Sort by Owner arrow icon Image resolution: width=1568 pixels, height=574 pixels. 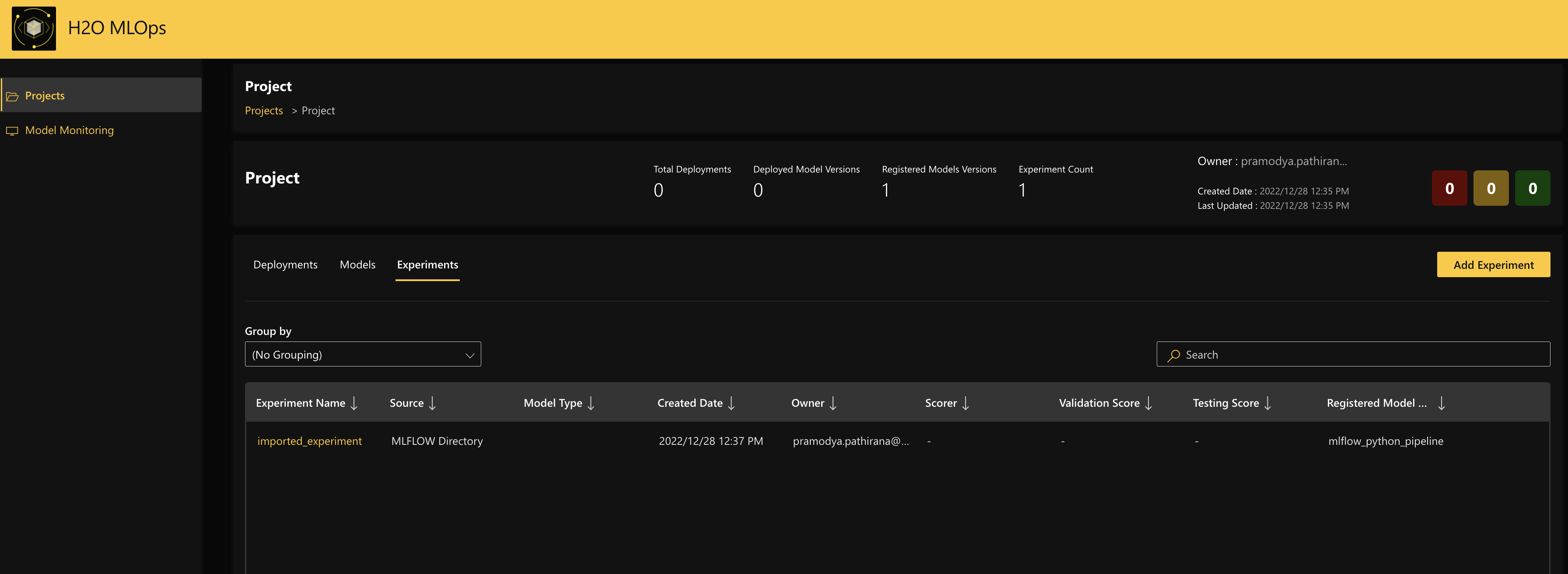pyautogui.click(x=833, y=403)
